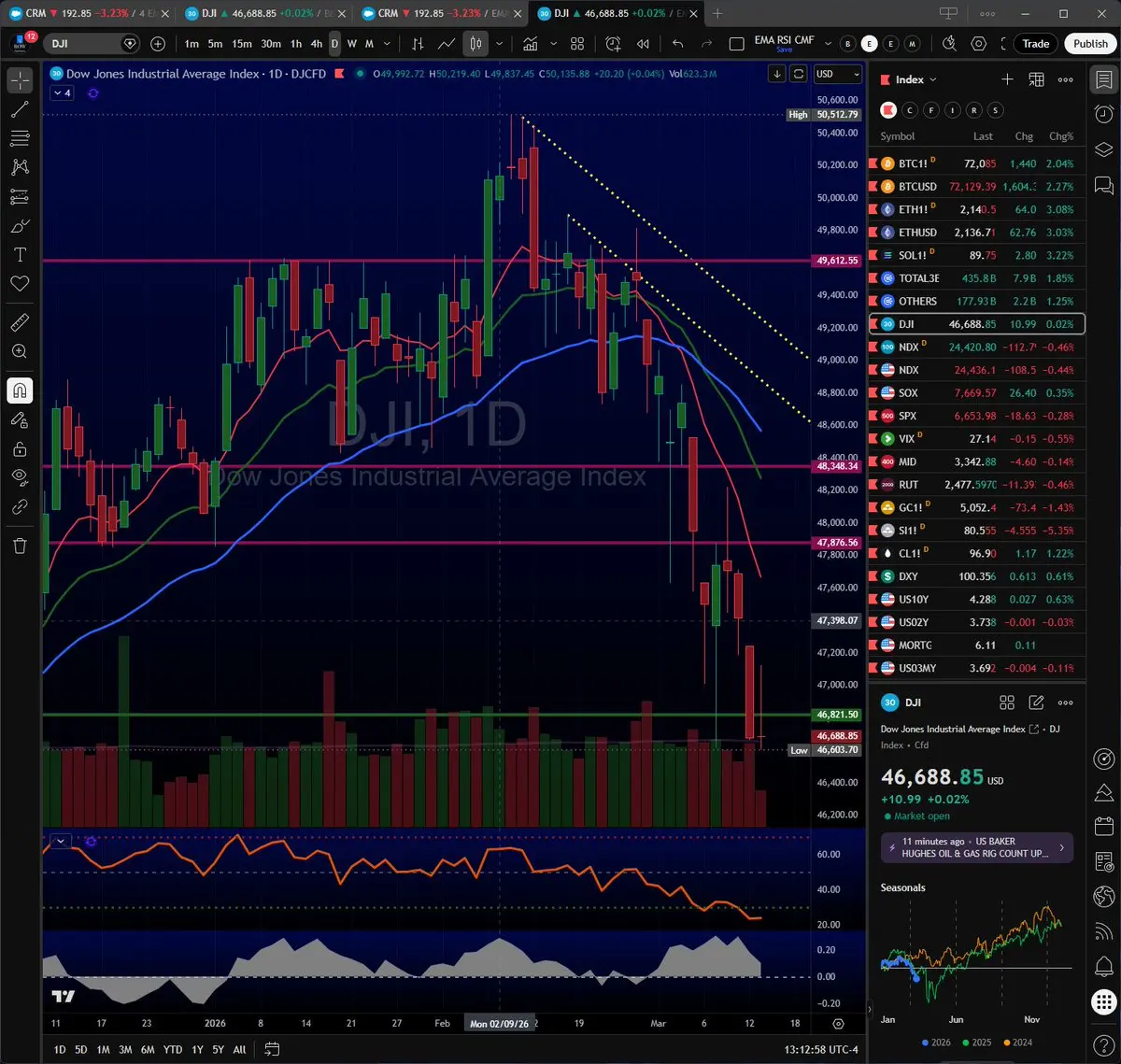Select the brush drawing tool

pos(20,226)
